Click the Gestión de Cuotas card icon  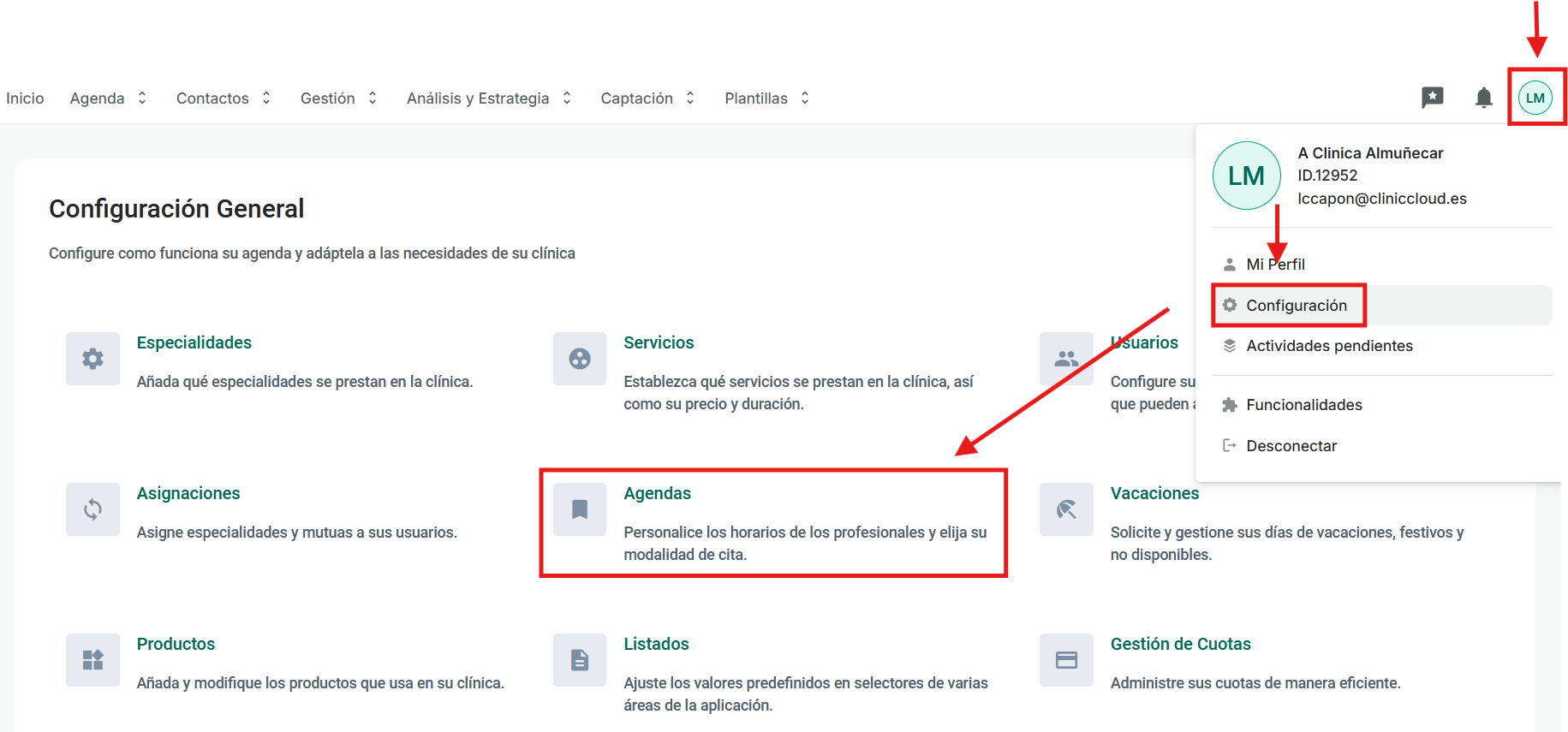(1066, 660)
